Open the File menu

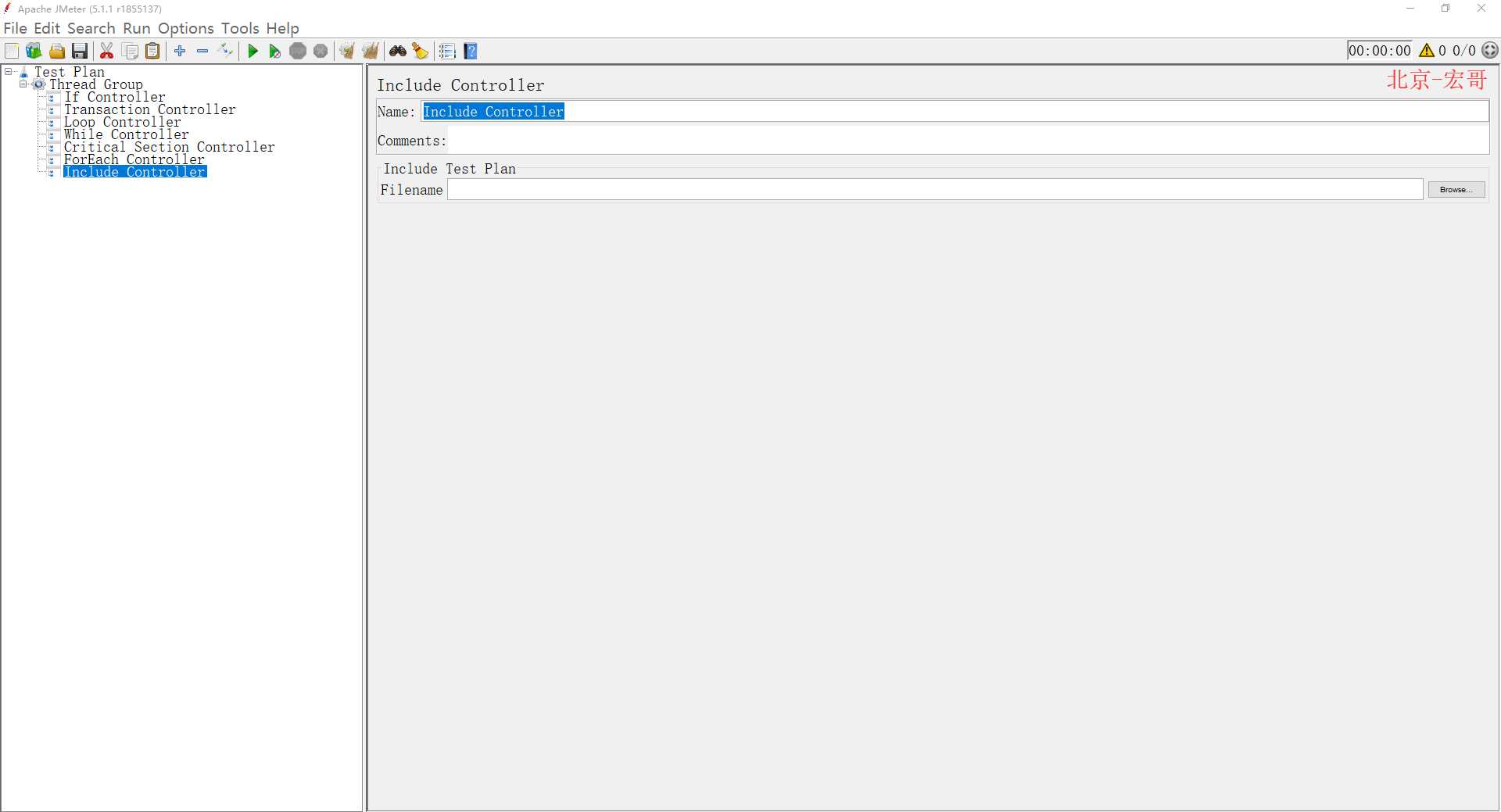pos(16,28)
